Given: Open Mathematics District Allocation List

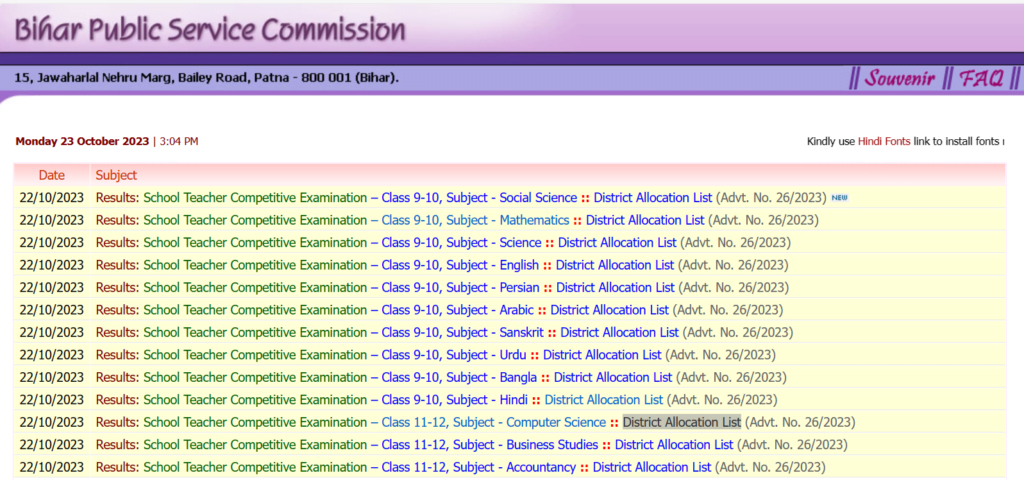Looking at the screenshot, I should tap(645, 220).
